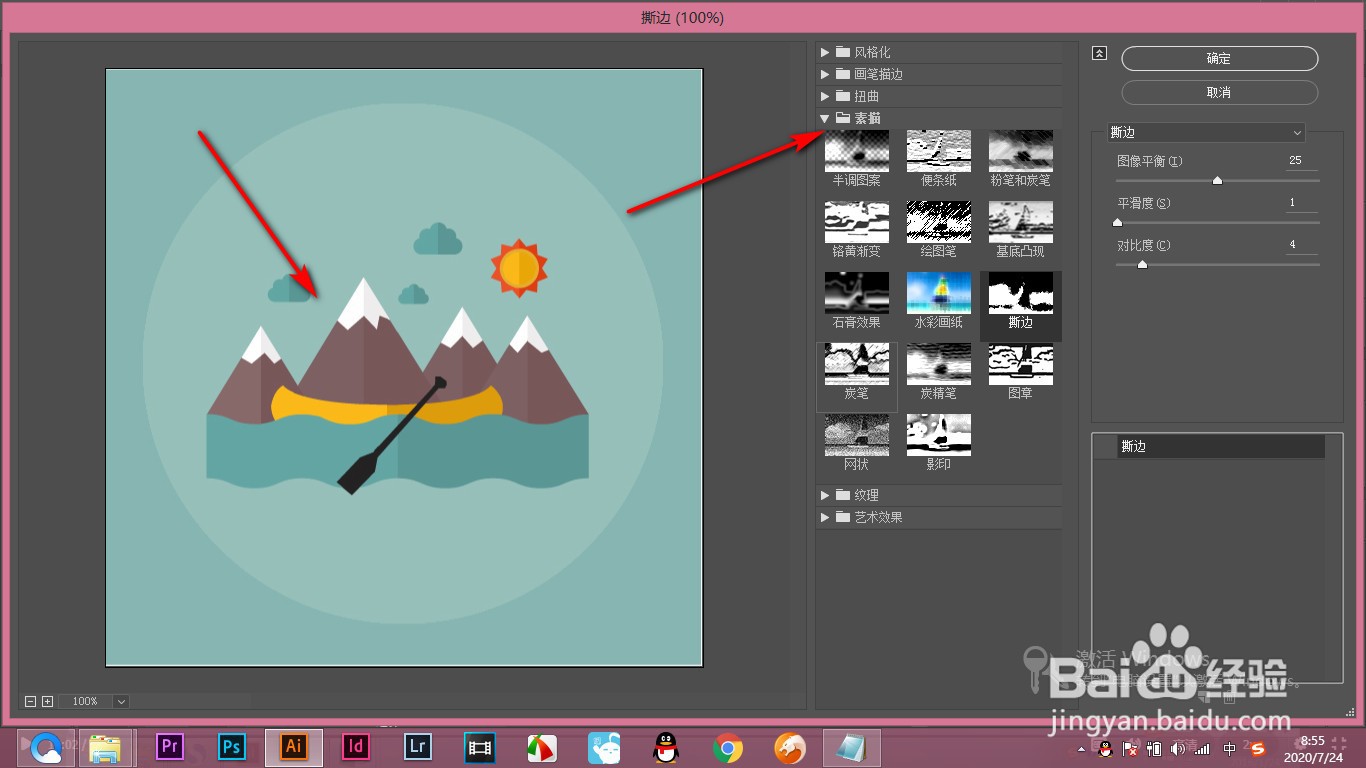
Task: Zoom out preview with minus button
Action: coord(30,702)
